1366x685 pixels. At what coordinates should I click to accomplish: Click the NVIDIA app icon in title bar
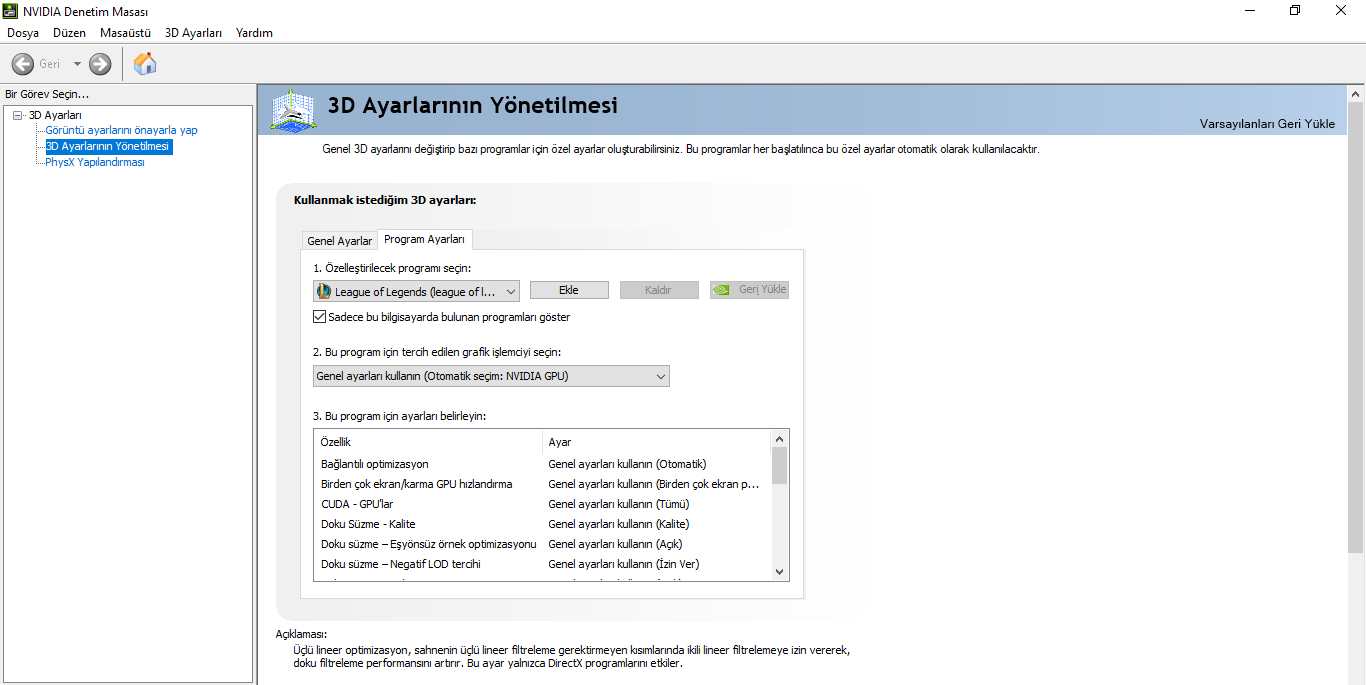click(9, 11)
